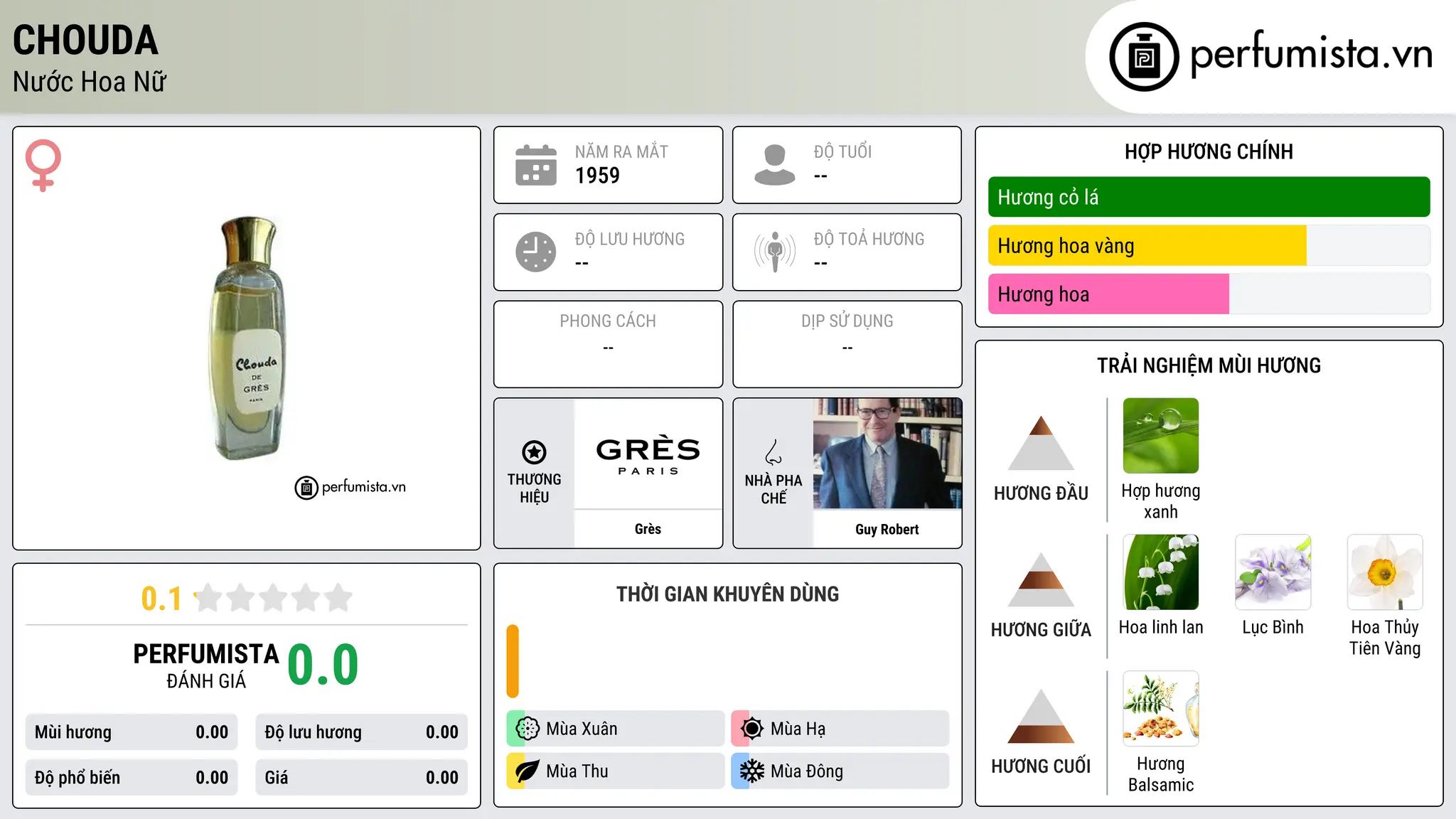
Task: Click the CHOUDA perfume title
Action: [x=85, y=41]
